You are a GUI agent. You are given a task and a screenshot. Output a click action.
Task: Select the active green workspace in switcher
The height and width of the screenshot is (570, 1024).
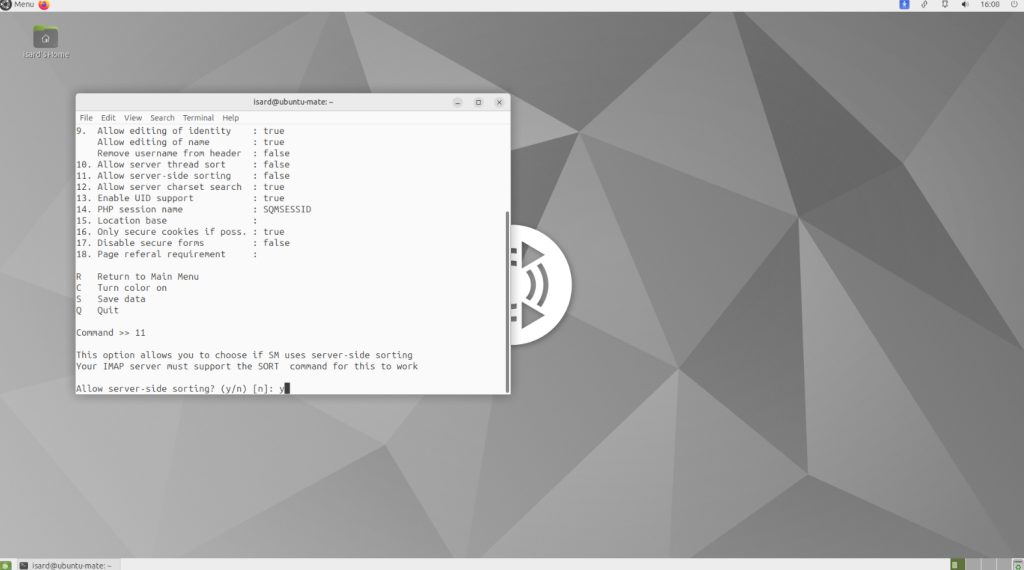[x=956, y=565]
